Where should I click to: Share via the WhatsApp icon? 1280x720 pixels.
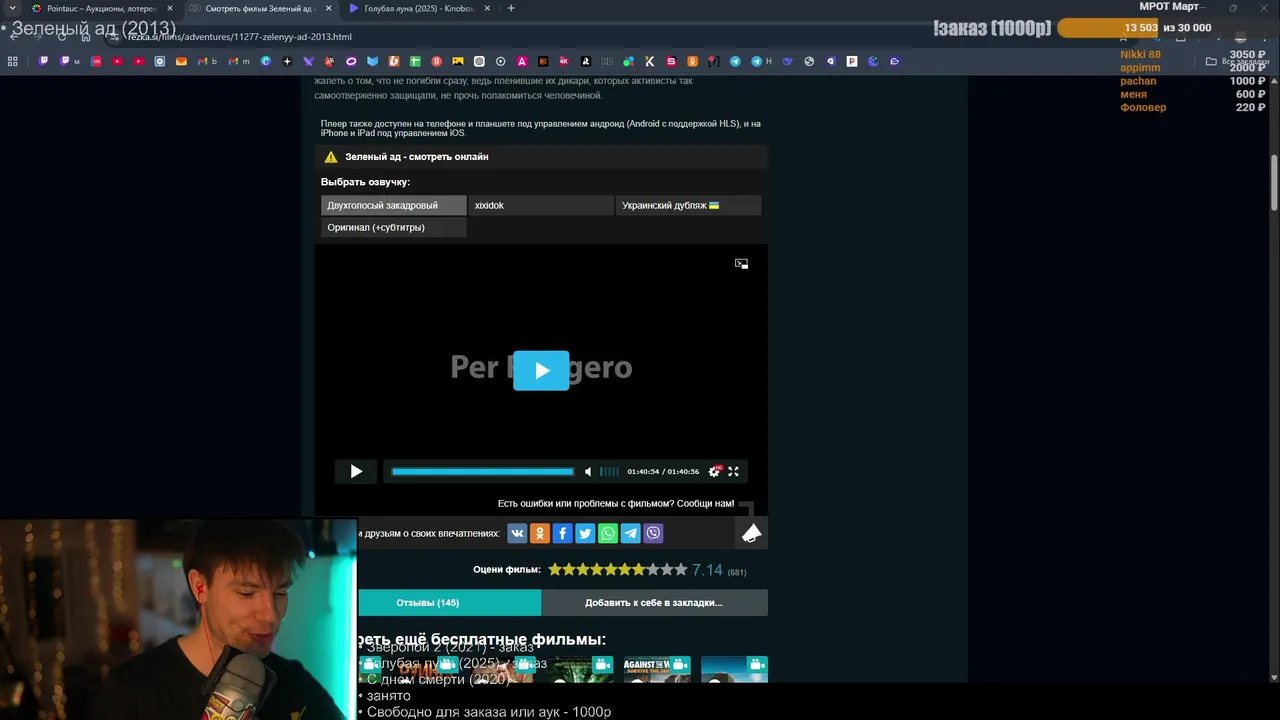[x=608, y=533]
